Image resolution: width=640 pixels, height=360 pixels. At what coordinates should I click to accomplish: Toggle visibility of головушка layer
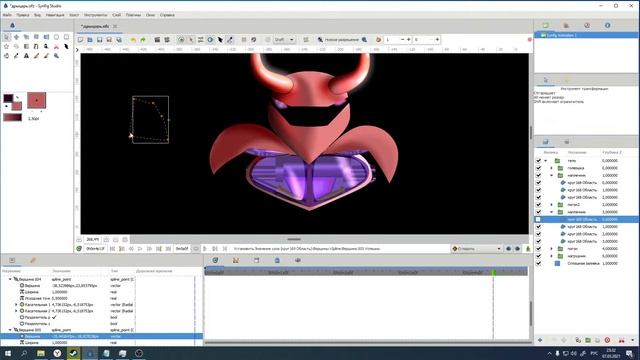[x=538, y=168]
